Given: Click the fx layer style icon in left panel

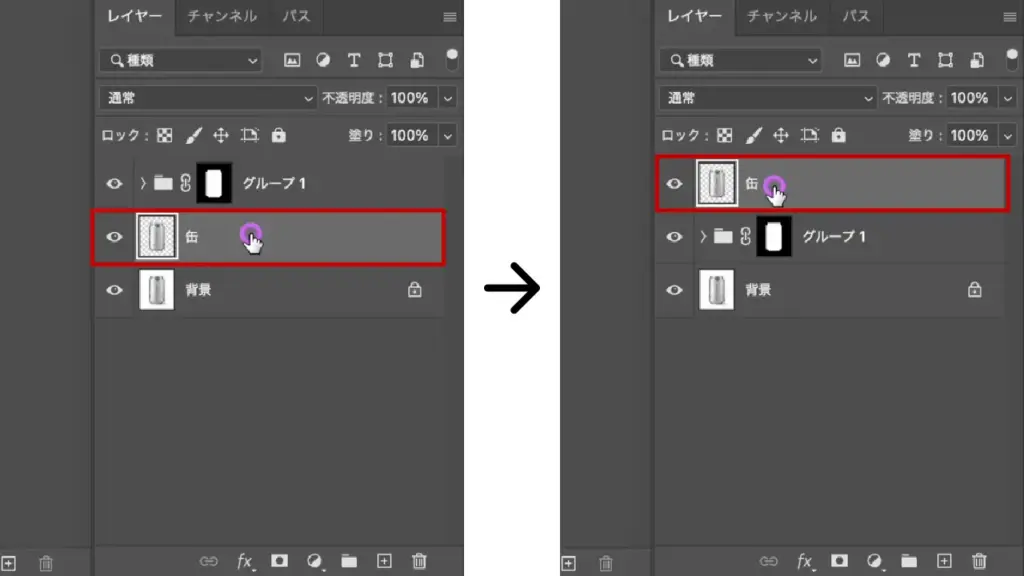Looking at the screenshot, I should [245, 561].
